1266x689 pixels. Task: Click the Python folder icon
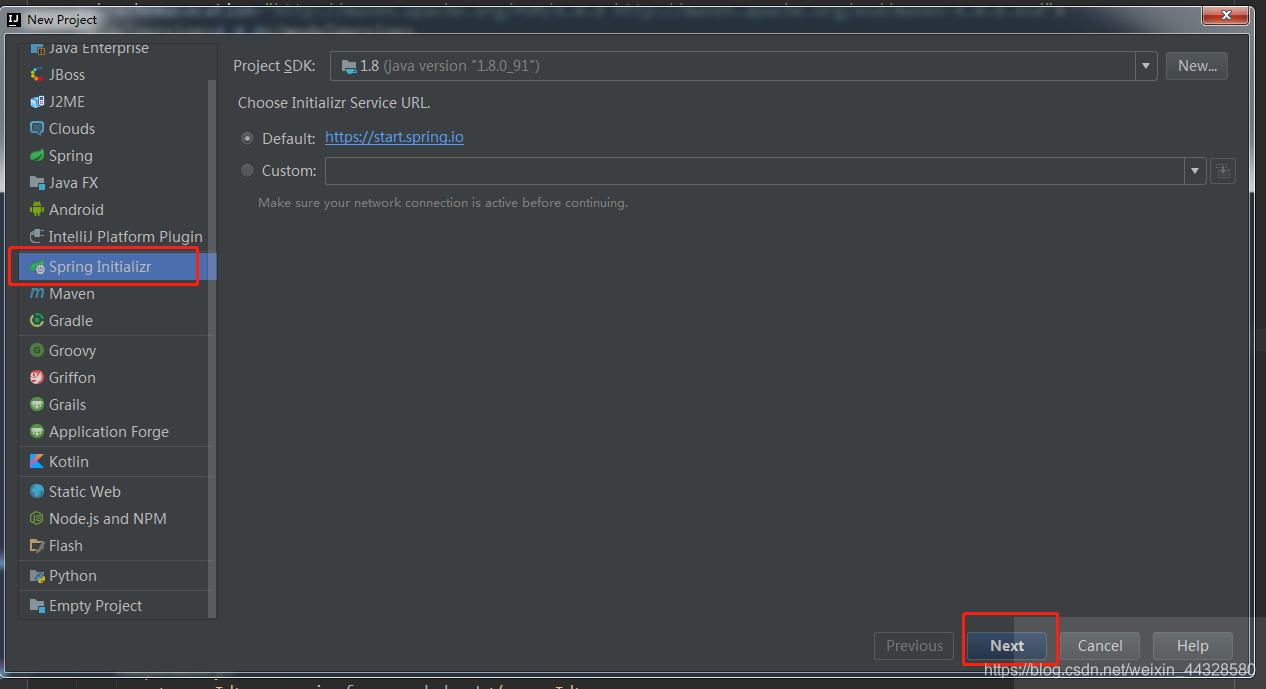coord(38,576)
